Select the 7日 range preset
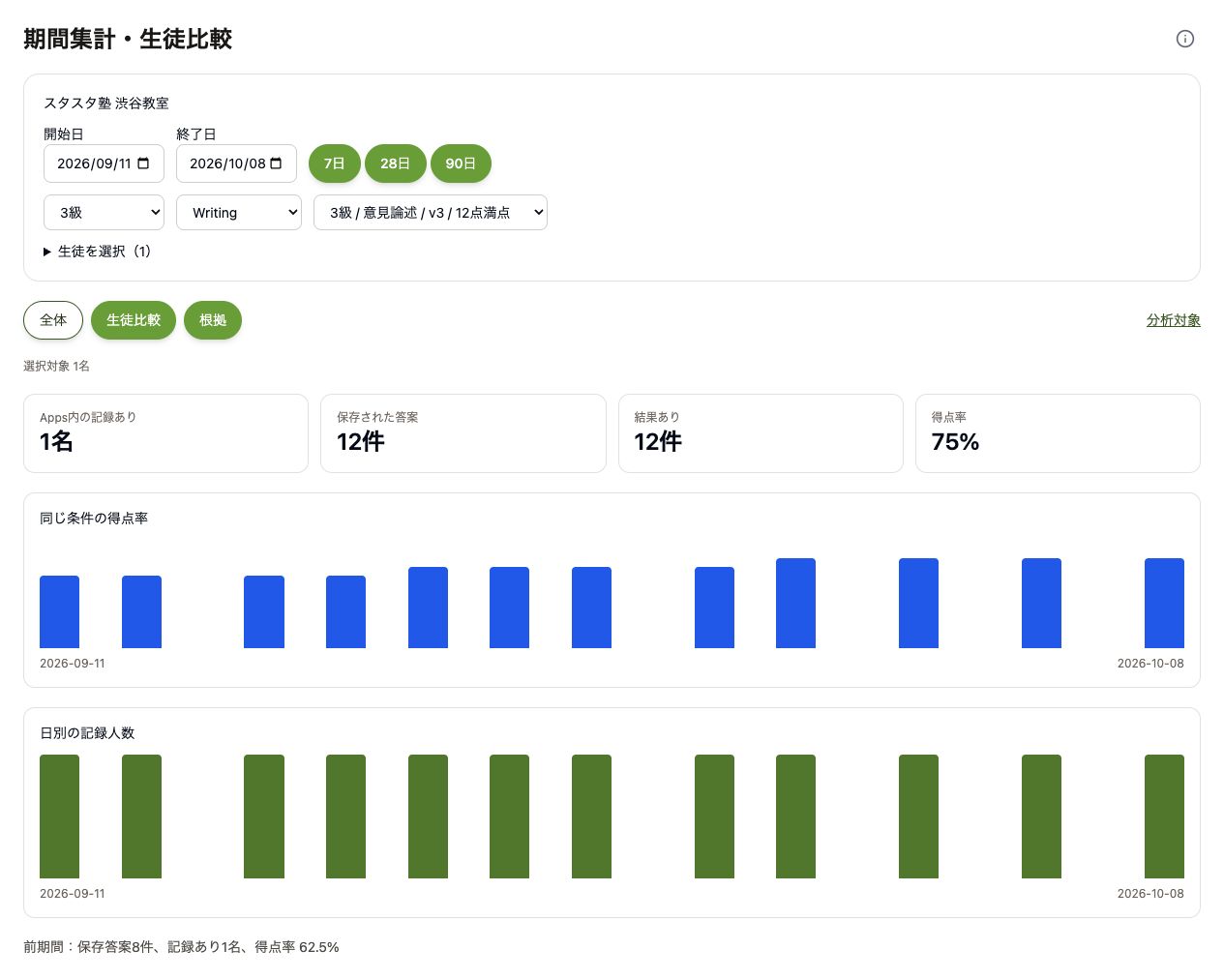Screen dimensions: 1224x980 (335, 163)
